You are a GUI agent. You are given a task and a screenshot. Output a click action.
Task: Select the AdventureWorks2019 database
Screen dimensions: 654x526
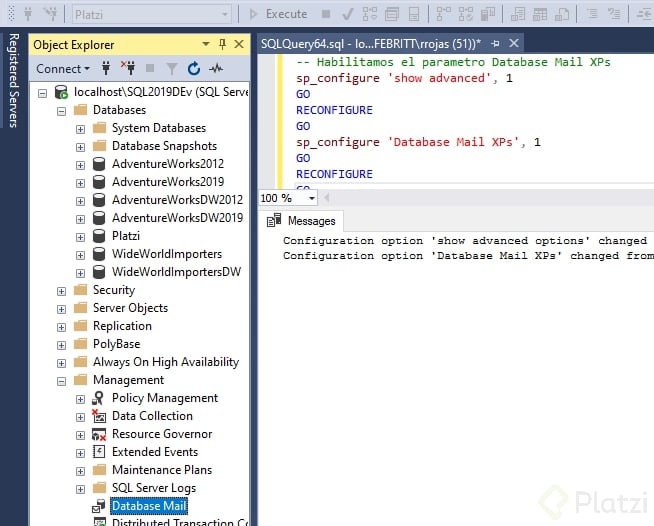click(x=168, y=182)
